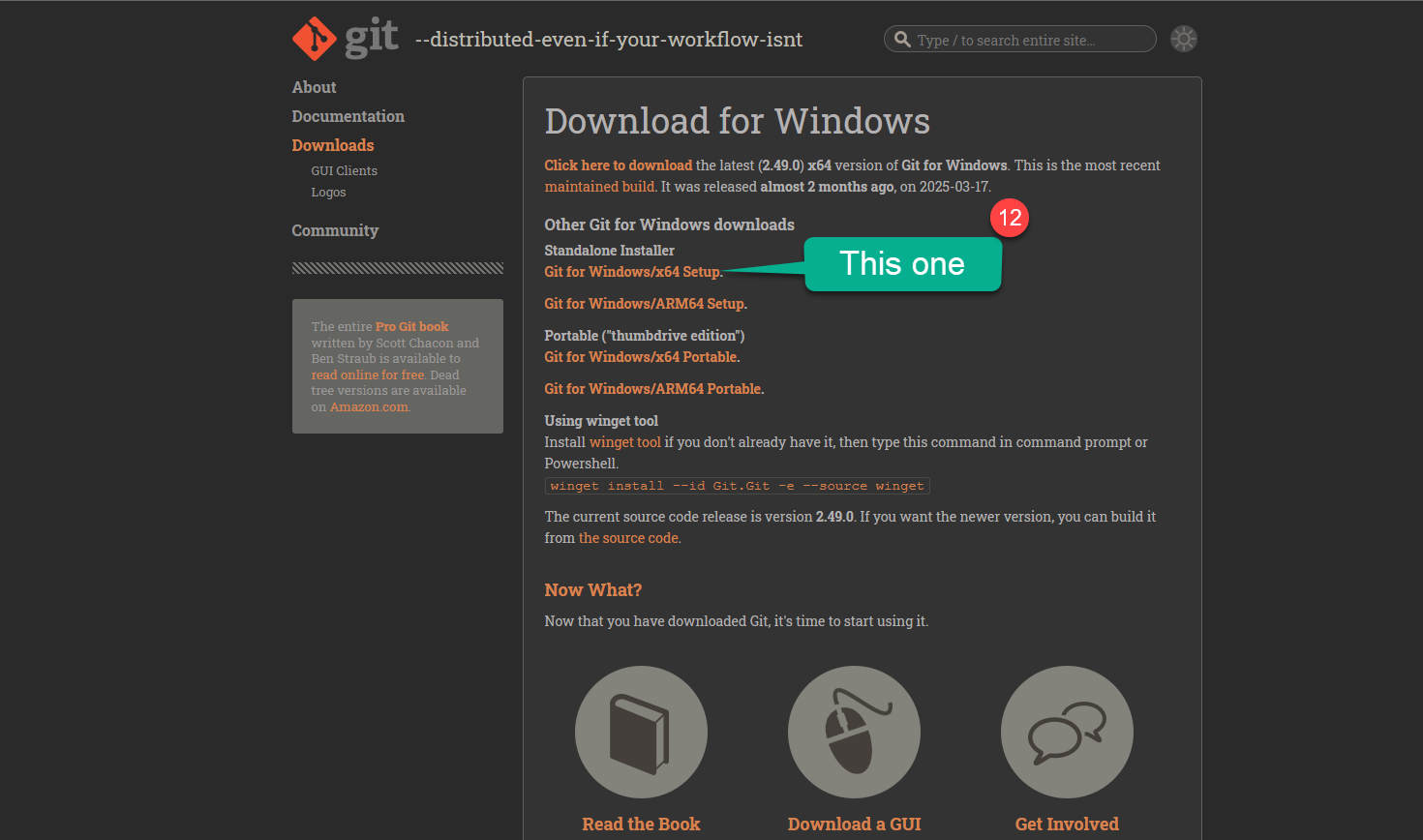The image size is (1423, 840).
Task: Click the winget install command code
Action: (x=737, y=486)
